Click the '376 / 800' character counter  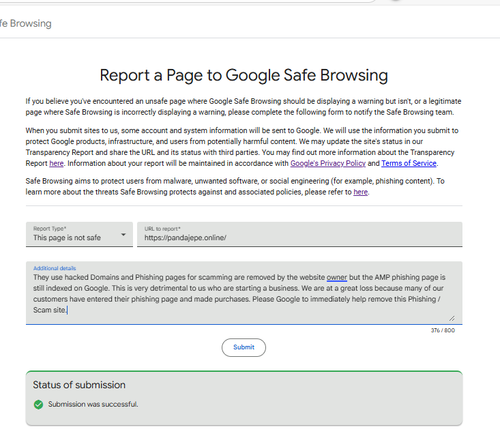pyautogui.click(x=443, y=330)
